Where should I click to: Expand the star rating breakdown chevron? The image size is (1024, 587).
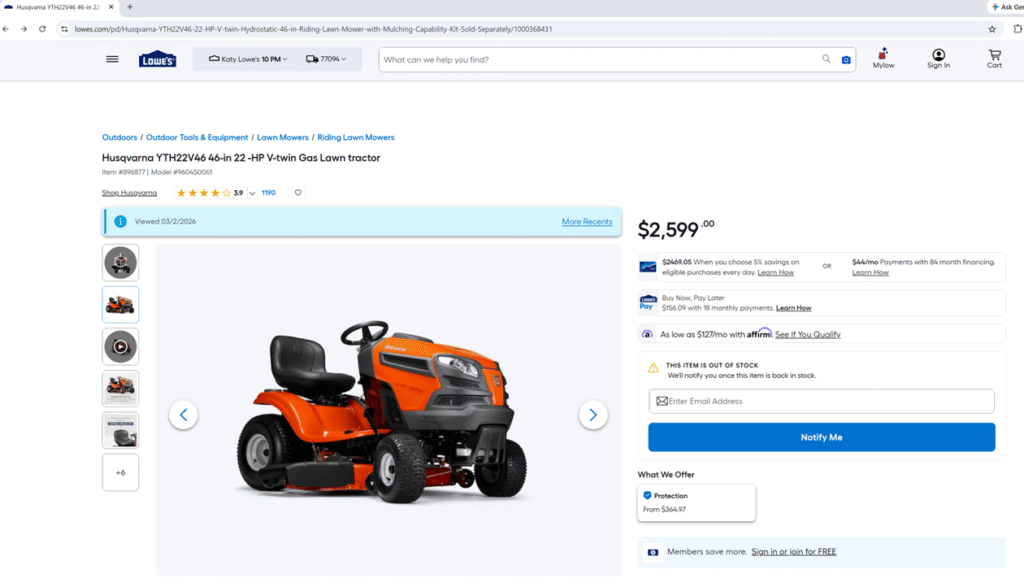[252, 193]
